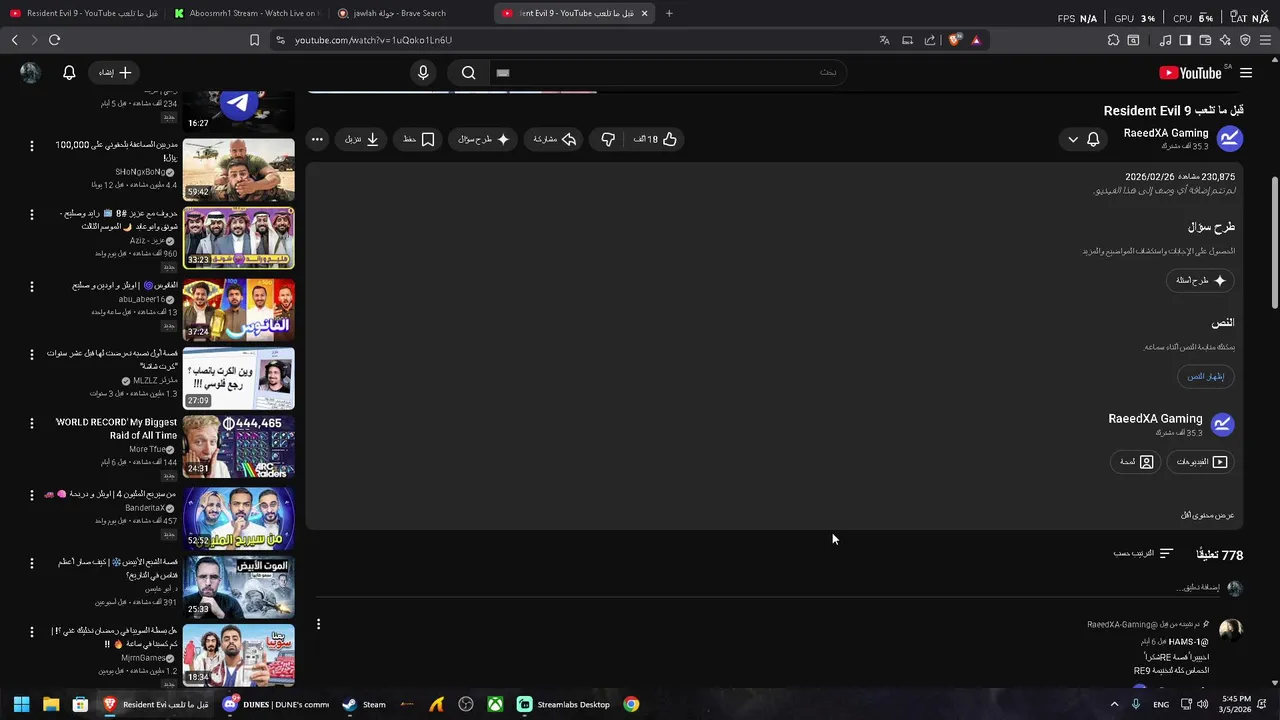Viewport: 1280px width, 720px height.
Task: Click the Ask questions chip in description
Action: 1200,281
